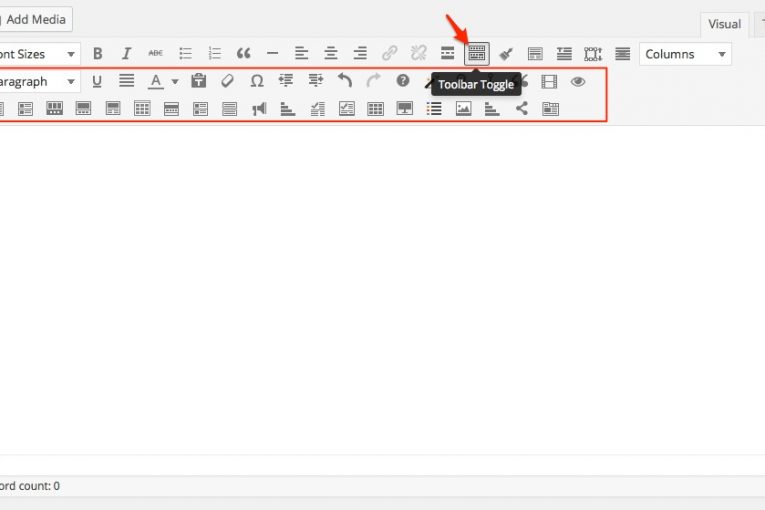Click the checkbox list shortcode icon
Screen dimensions: 765x510
(346, 108)
